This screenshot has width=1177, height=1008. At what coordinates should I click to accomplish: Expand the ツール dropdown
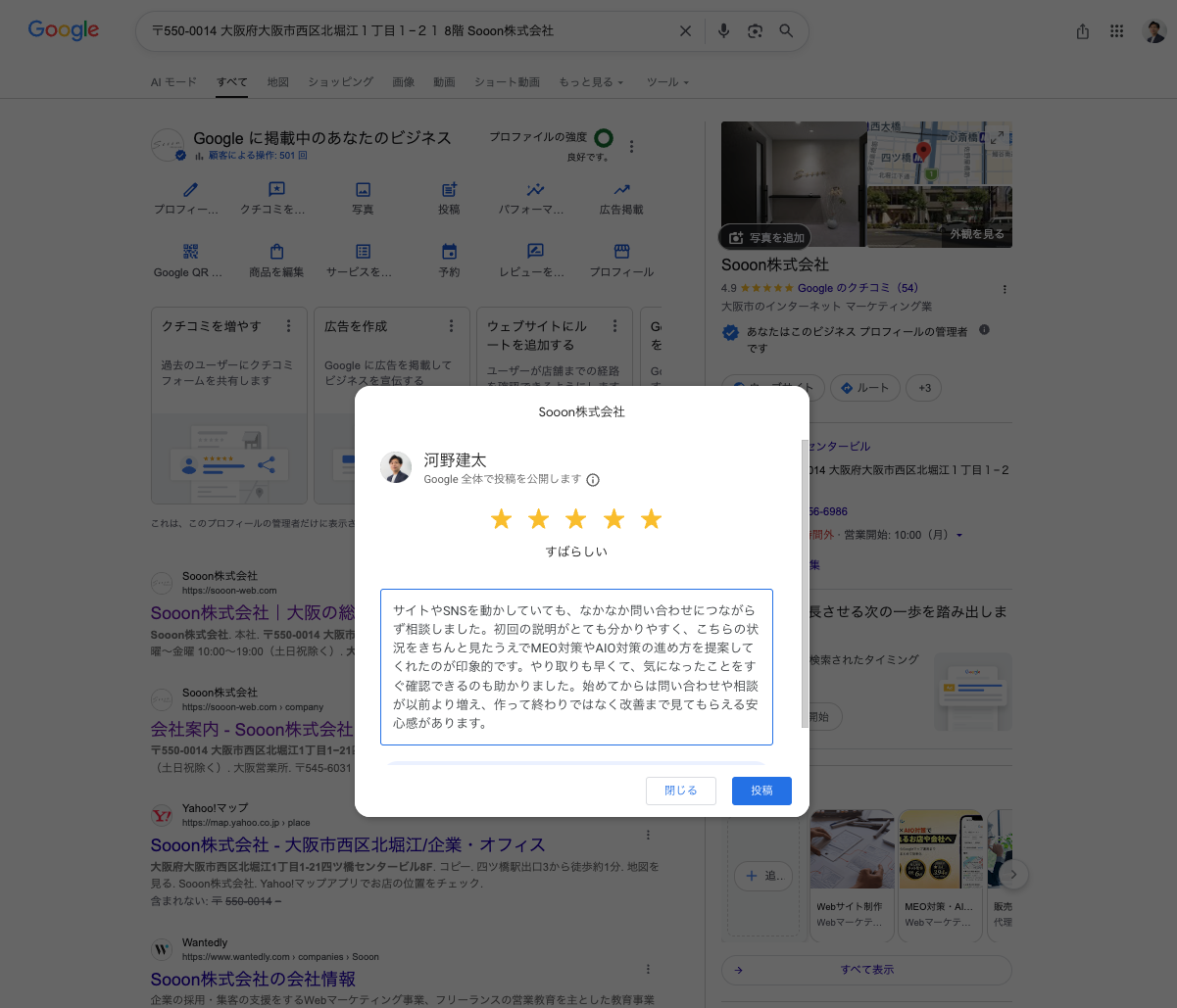tap(667, 82)
